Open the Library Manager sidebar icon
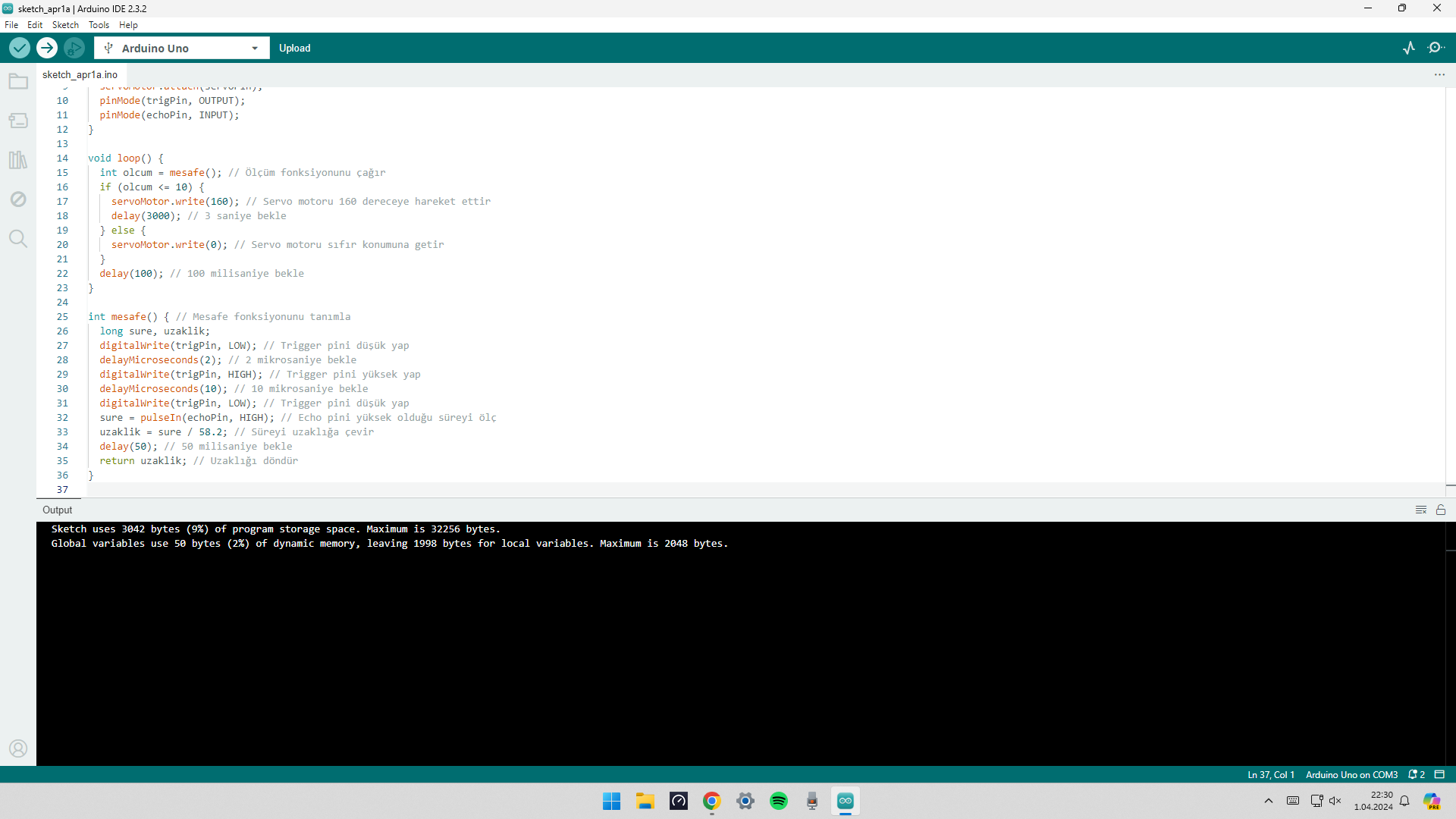 (18, 160)
